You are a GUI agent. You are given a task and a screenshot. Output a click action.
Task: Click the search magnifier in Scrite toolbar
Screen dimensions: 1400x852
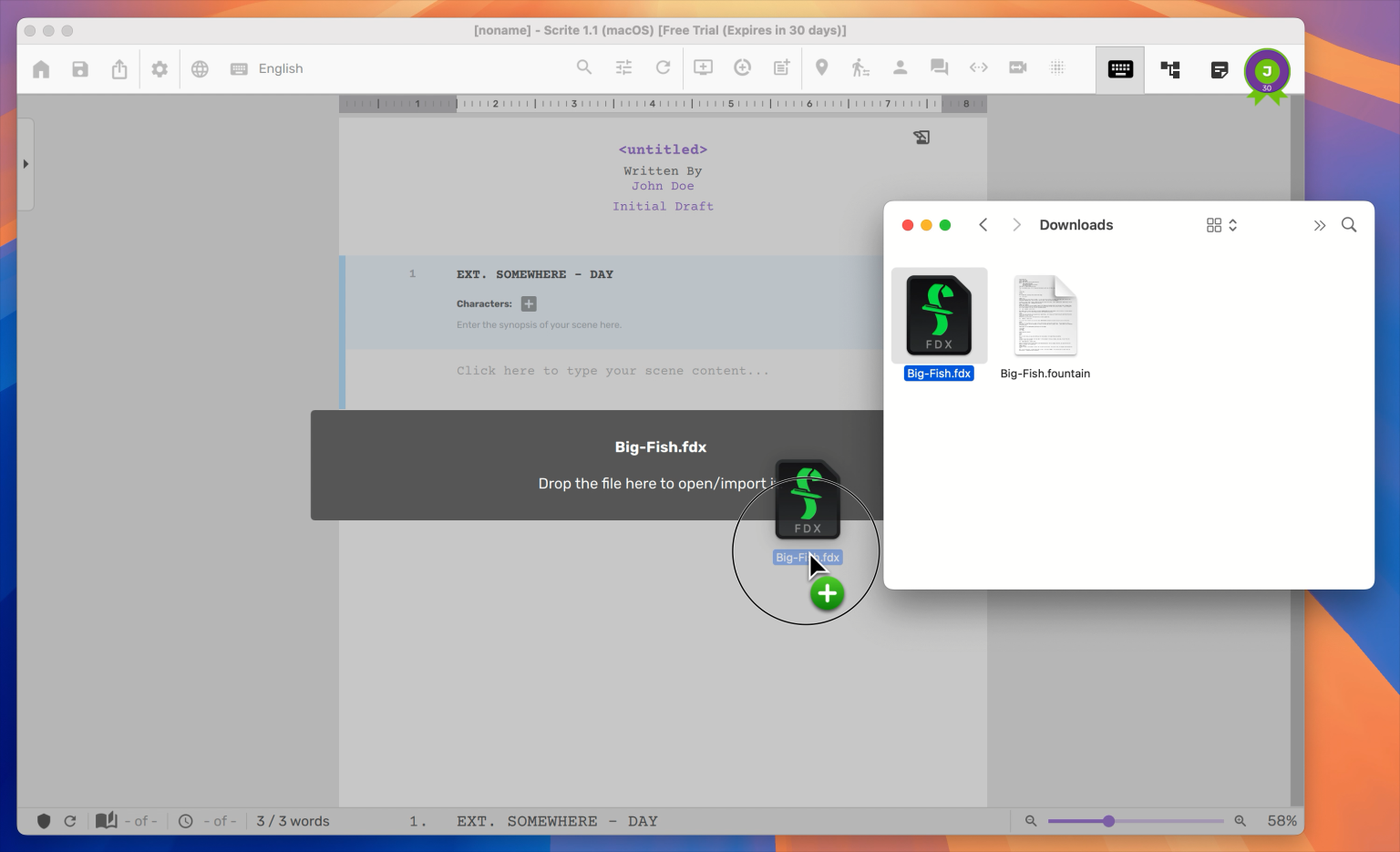click(584, 67)
